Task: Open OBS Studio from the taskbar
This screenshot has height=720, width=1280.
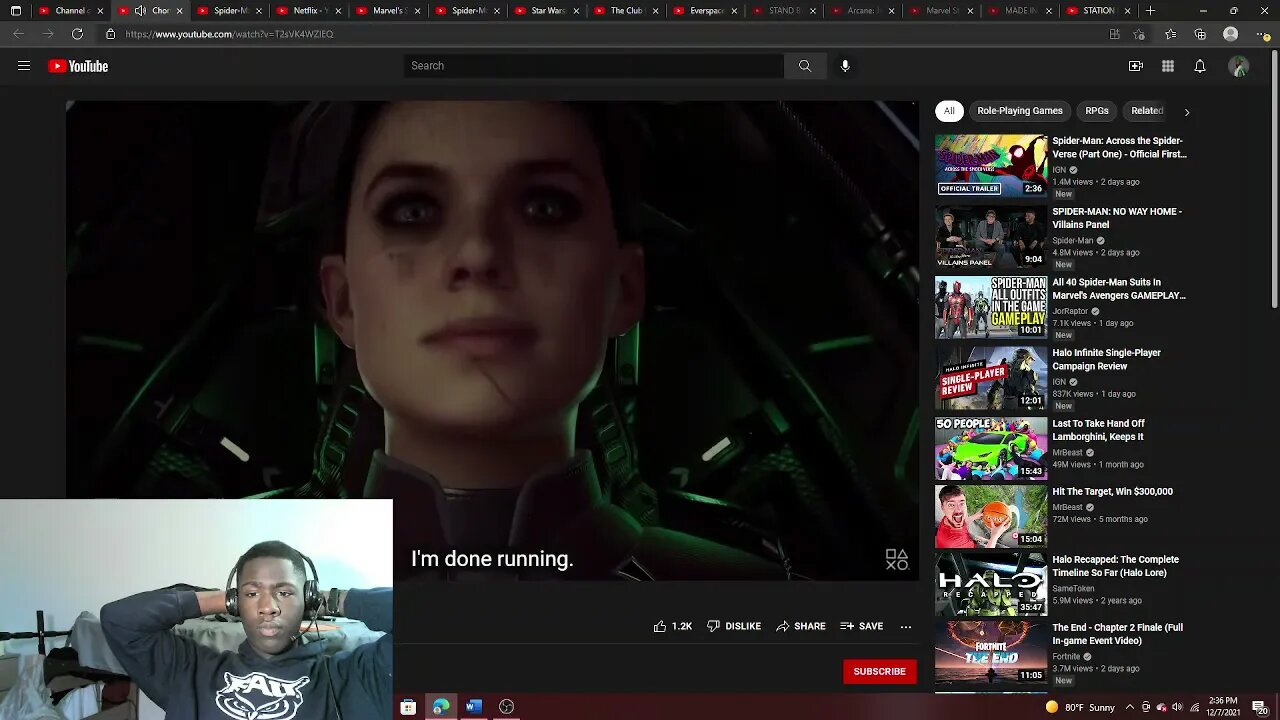Action: click(507, 707)
